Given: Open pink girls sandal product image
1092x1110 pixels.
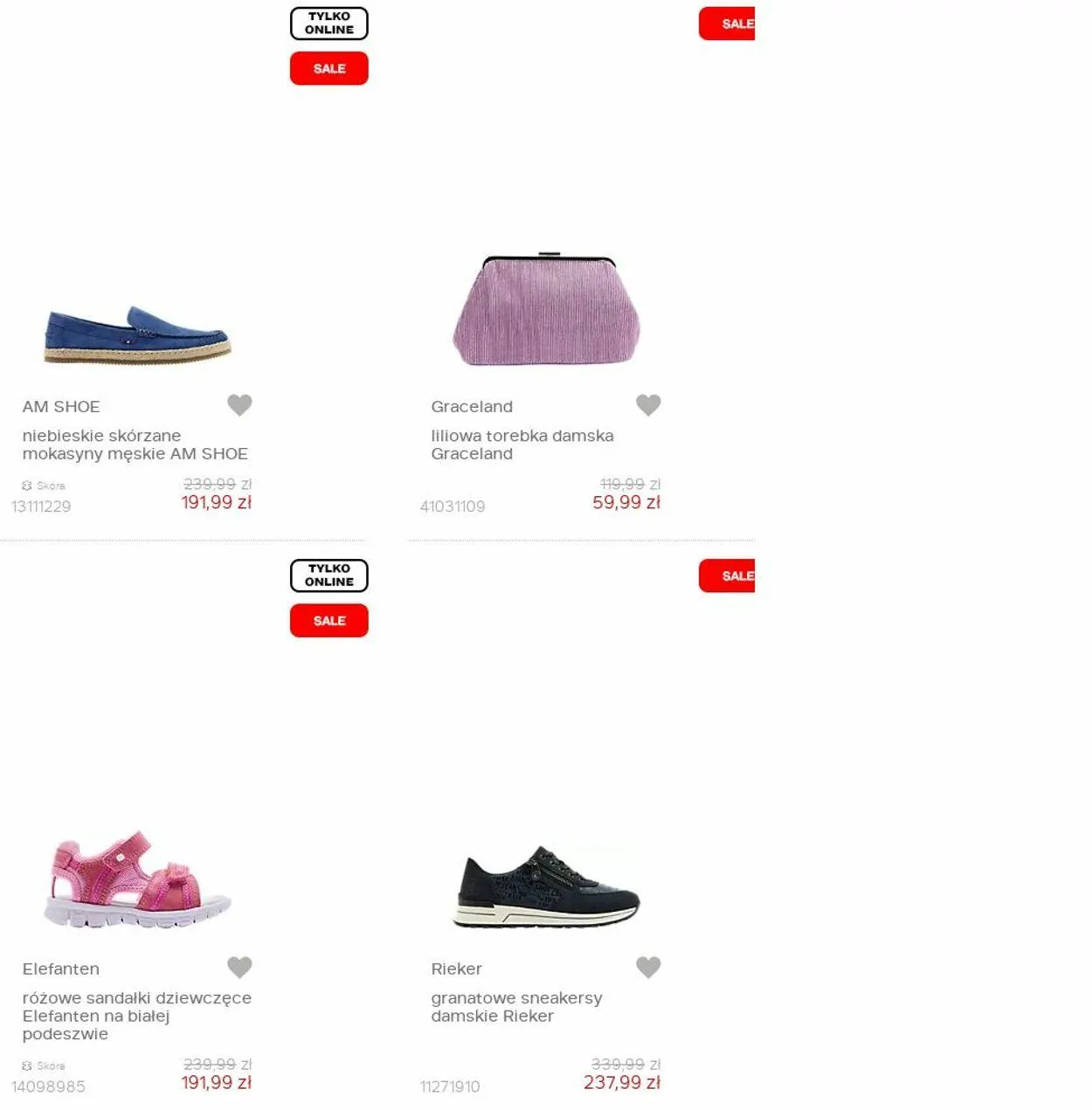Looking at the screenshot, I should (x=137, y=879).
